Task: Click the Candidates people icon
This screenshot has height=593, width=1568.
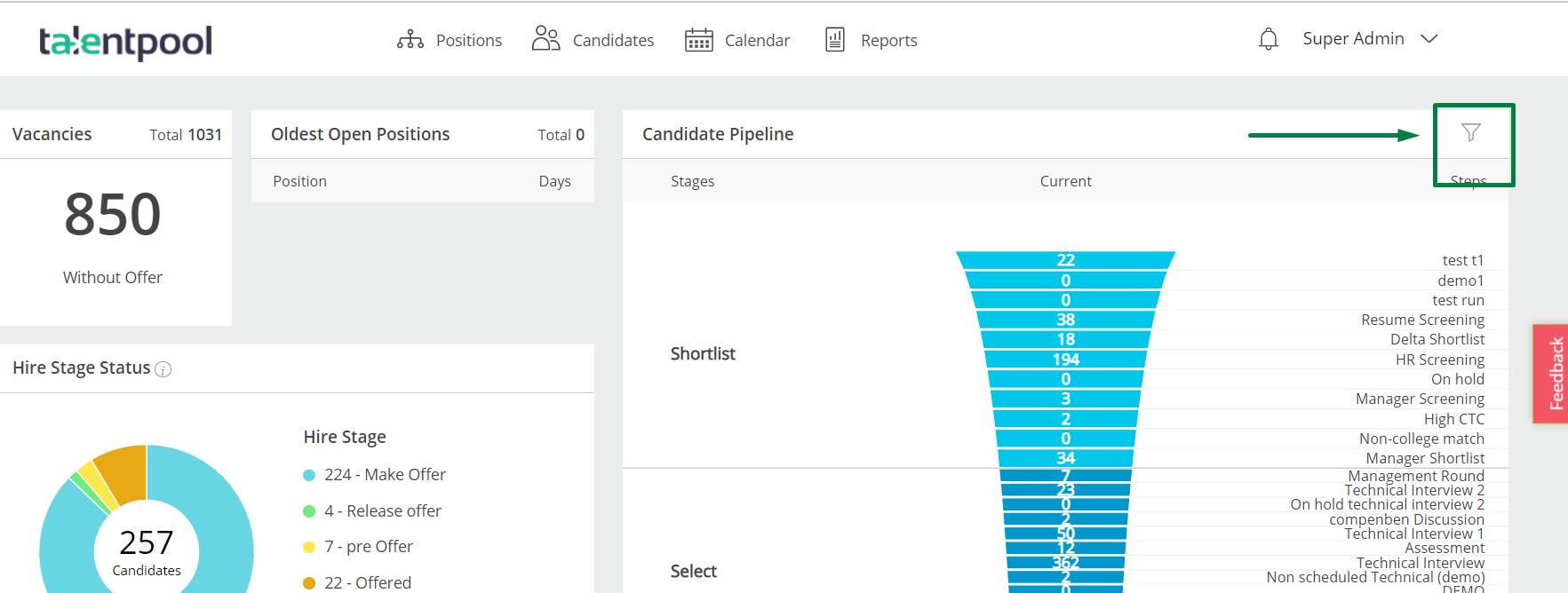Action: 546,38
